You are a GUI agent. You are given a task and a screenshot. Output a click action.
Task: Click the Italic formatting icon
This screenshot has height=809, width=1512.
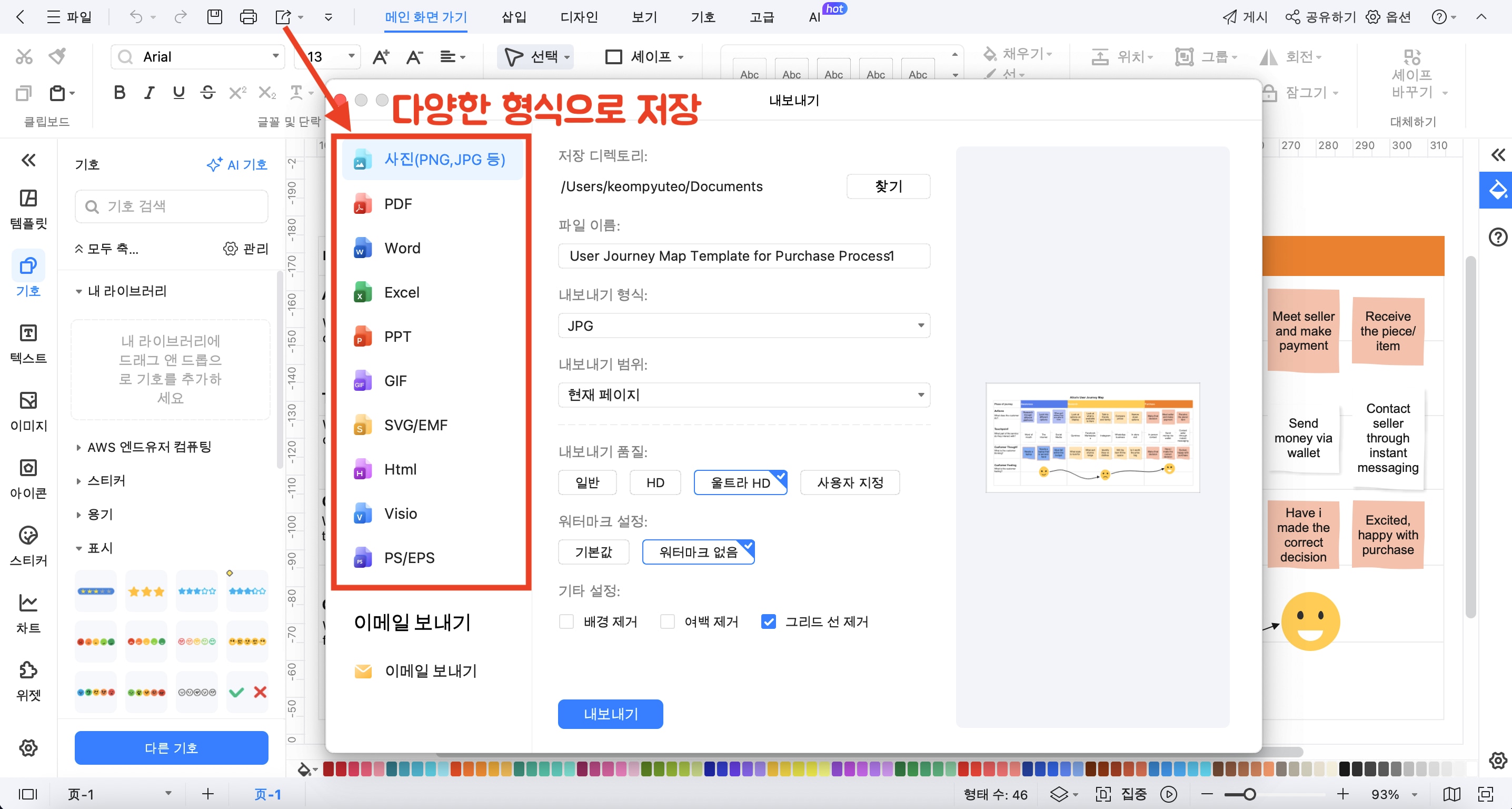click(x=149, y=92)
